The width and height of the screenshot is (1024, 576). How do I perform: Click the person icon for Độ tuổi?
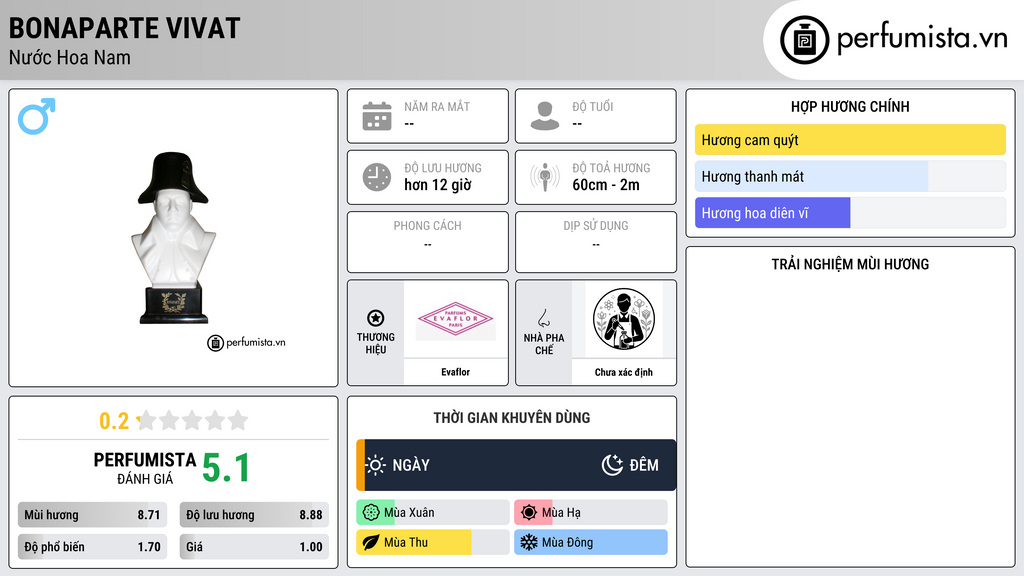point(545,116)
